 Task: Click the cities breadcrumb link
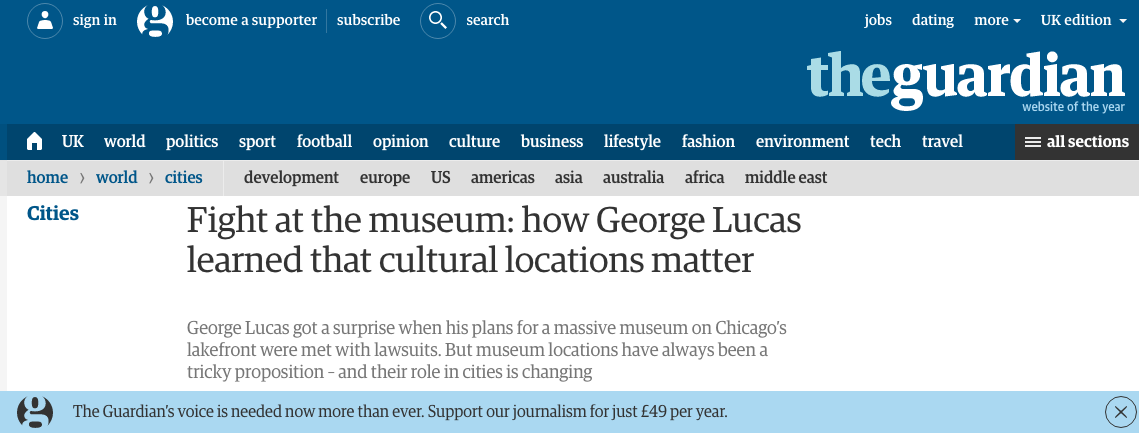tap(184, 177)
